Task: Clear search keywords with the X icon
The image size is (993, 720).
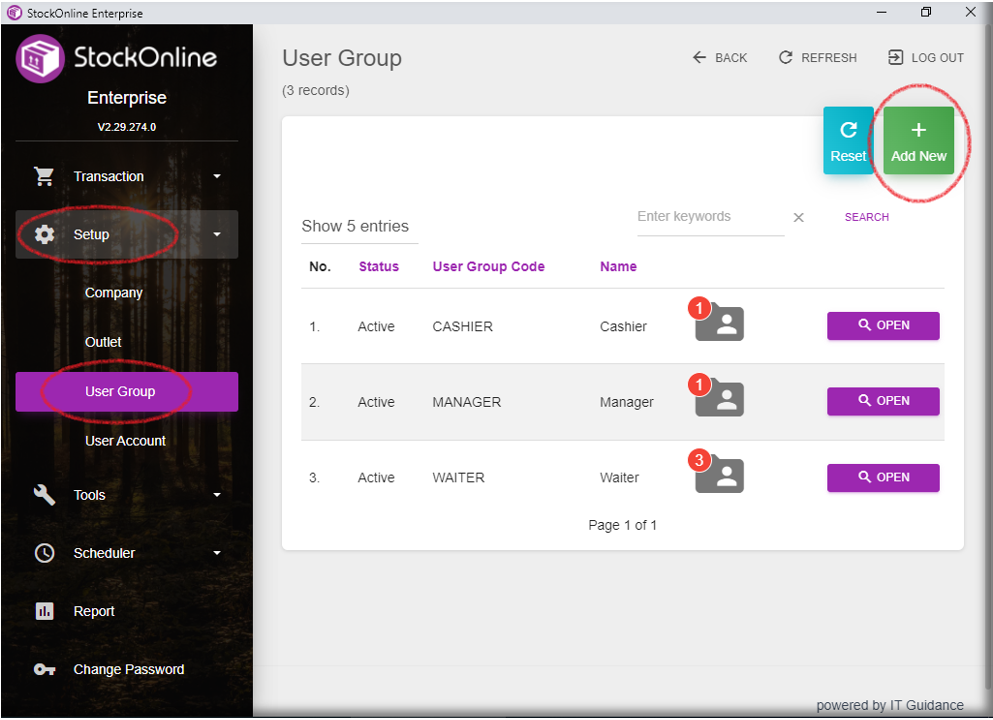Action: pos(798,218)
